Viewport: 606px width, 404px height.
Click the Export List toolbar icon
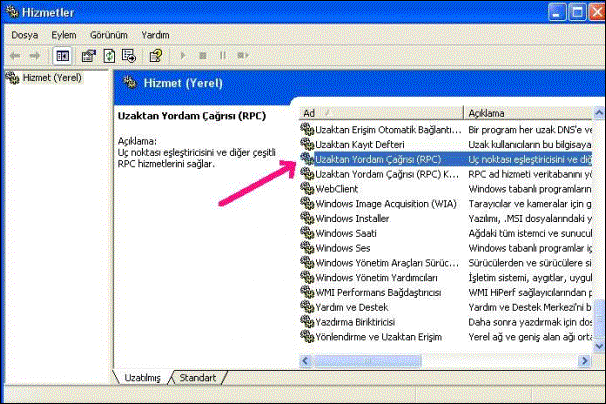[129, 56]
